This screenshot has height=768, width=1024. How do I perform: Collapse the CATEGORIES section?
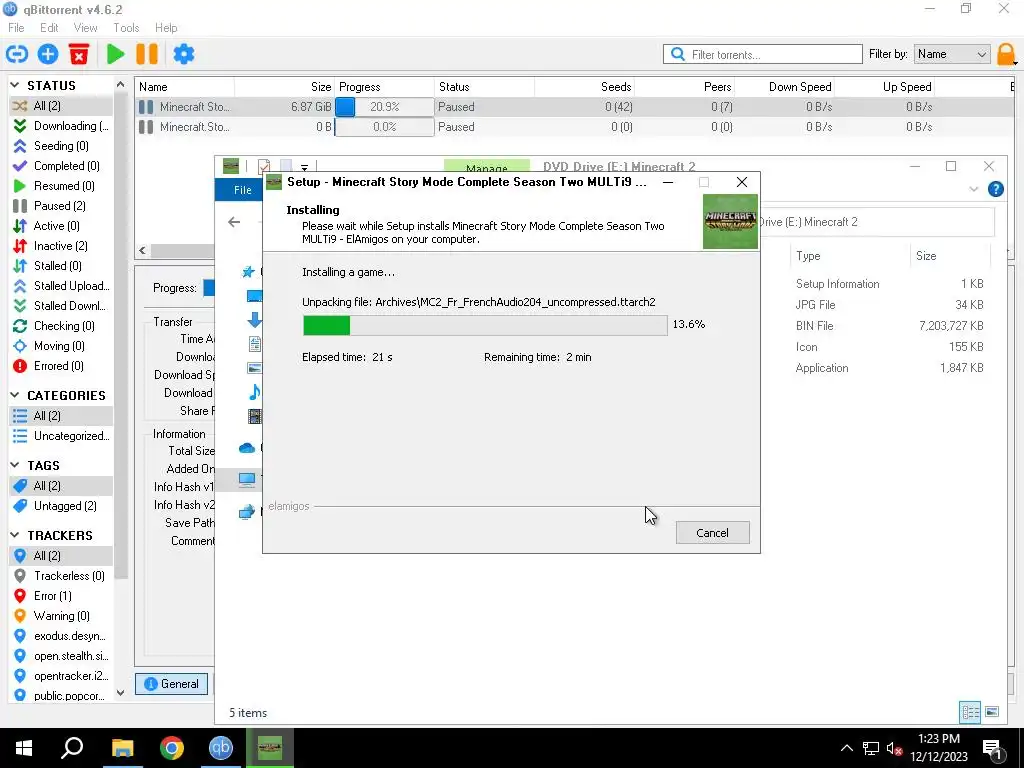pos(15,395)
